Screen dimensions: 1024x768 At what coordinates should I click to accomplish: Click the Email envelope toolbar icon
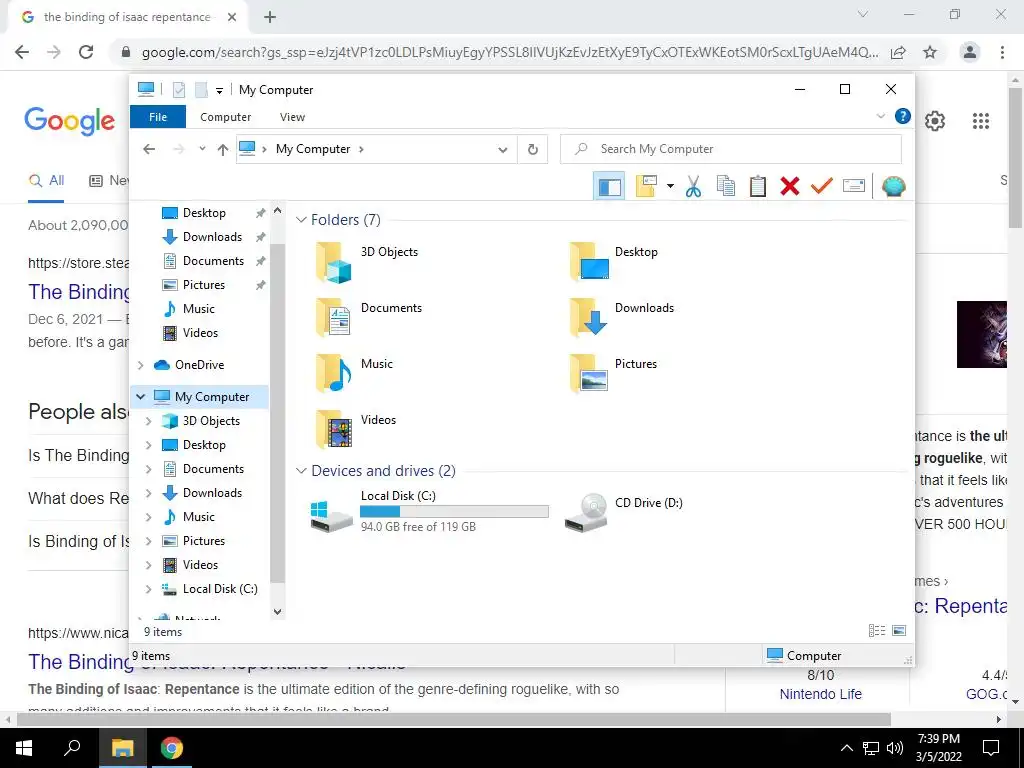pyautogui.click(x=854, y=187)
